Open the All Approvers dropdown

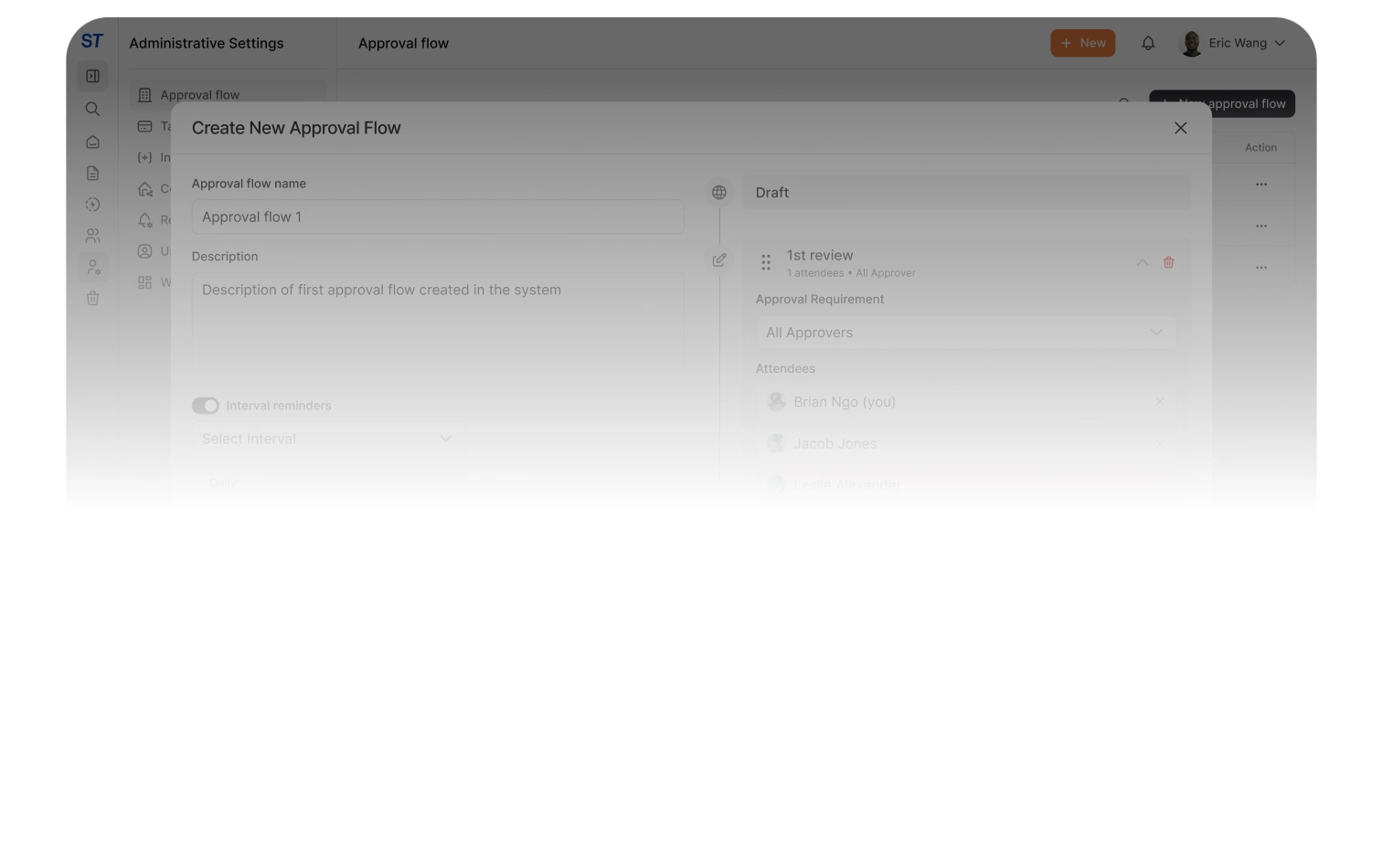(x=964, y=333)
